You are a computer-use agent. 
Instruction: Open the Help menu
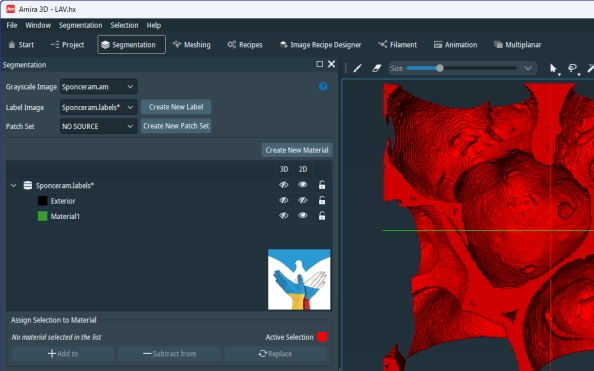pos(154,25)
